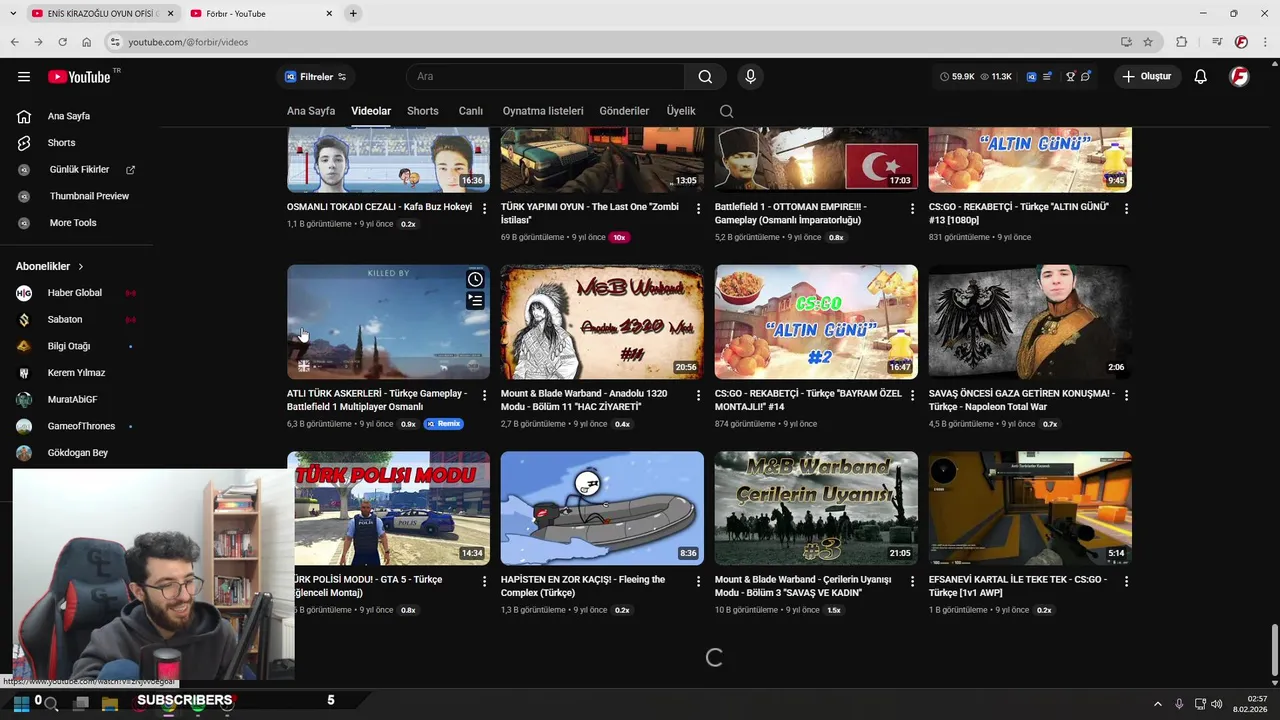Viewport: 1280px width, 720px height.
Task: Open Chrome three-dot menu
Action: tap(1264, 42)
